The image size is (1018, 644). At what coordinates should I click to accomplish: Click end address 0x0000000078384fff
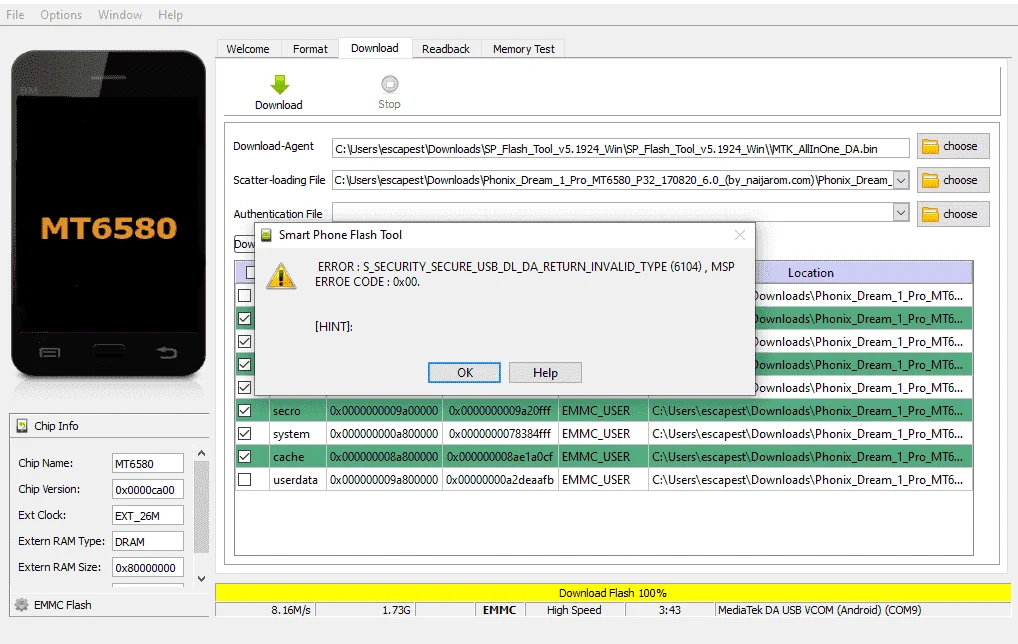pyautogui.click(x=500, y=434)
